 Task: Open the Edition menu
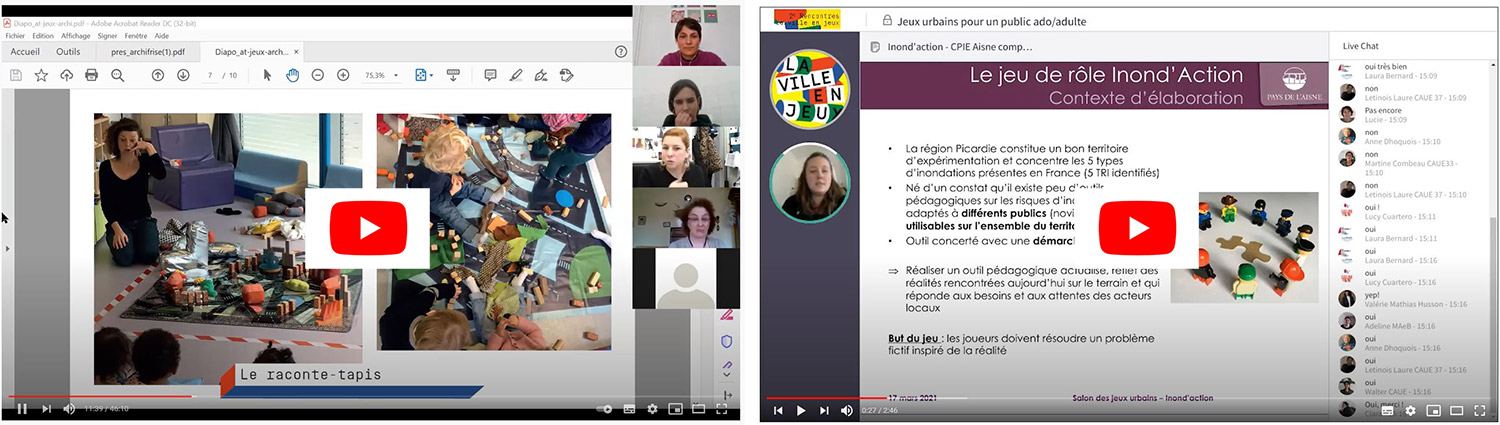pos(43,35)
